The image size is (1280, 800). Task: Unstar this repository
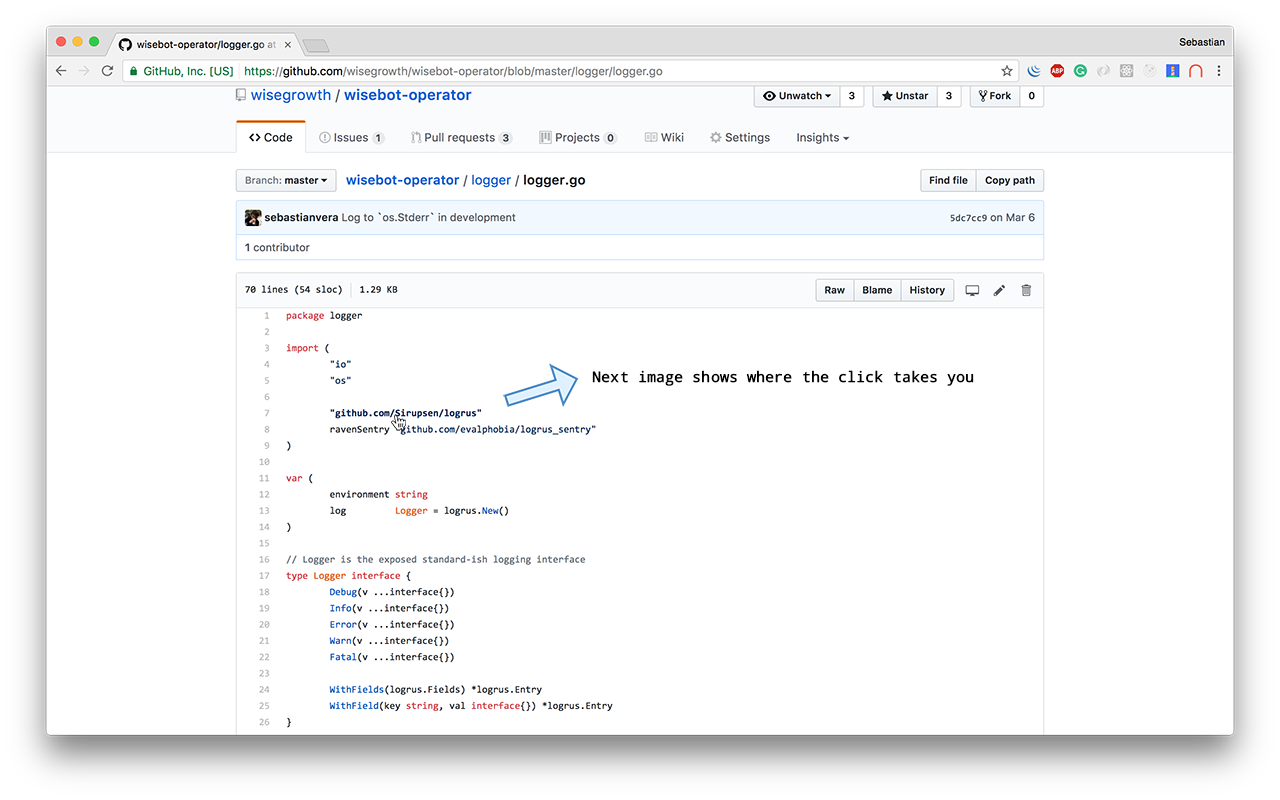click(906, 96)
